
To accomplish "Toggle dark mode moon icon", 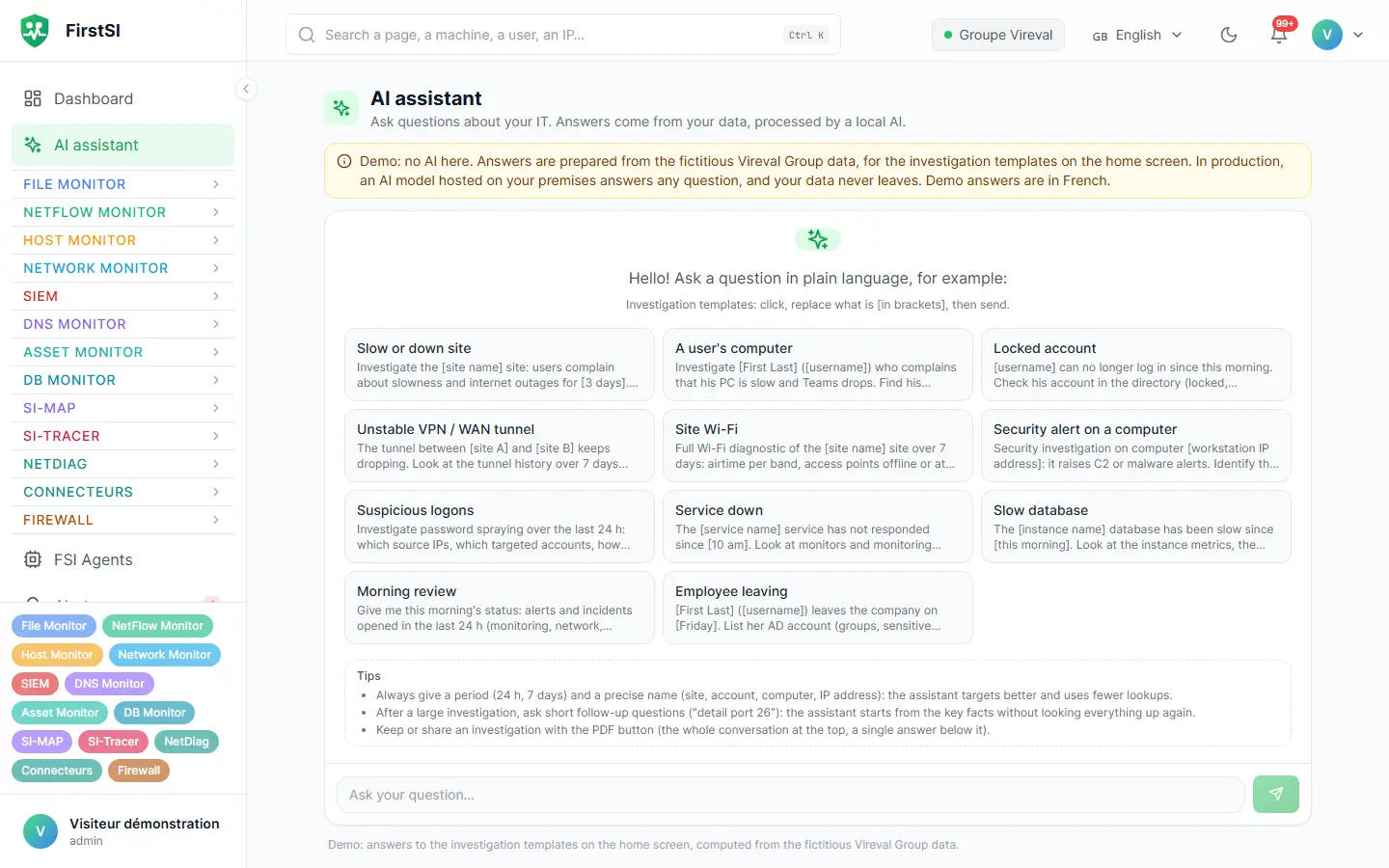I will coord(1229,35).
